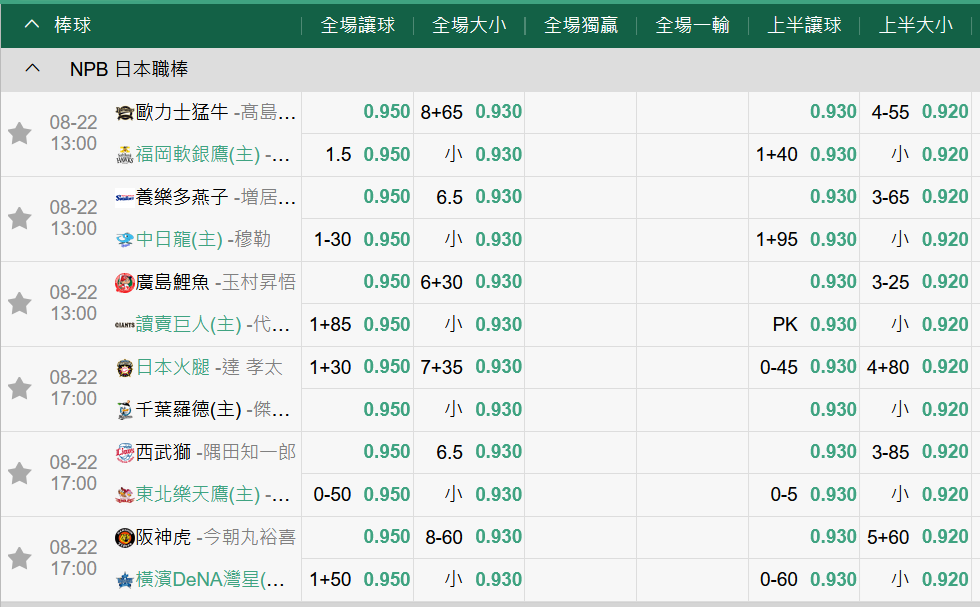
Task: Click the 千葉羅德 team logo
Action: click(x=125, y=410)
